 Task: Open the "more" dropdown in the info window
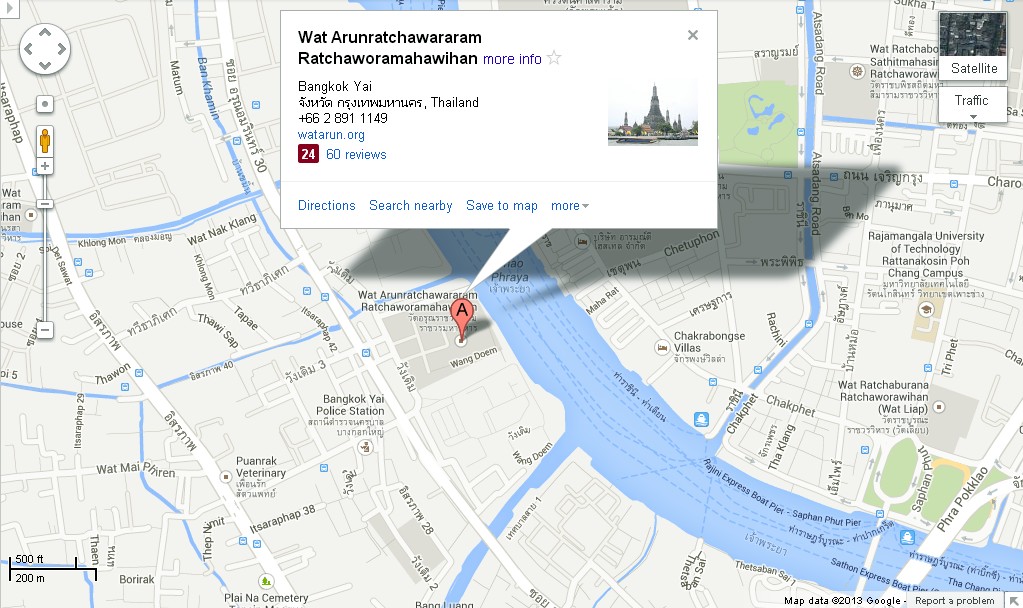(x=568, y=205)
